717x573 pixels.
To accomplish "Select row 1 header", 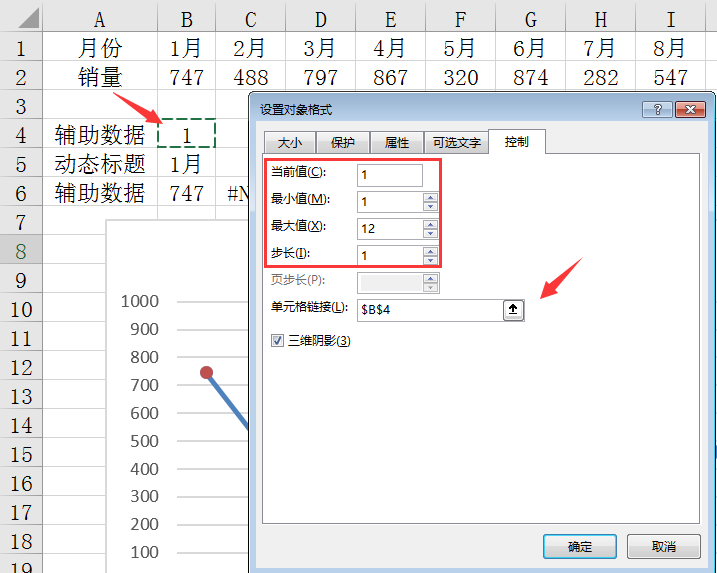I will [x=21, y=47].
